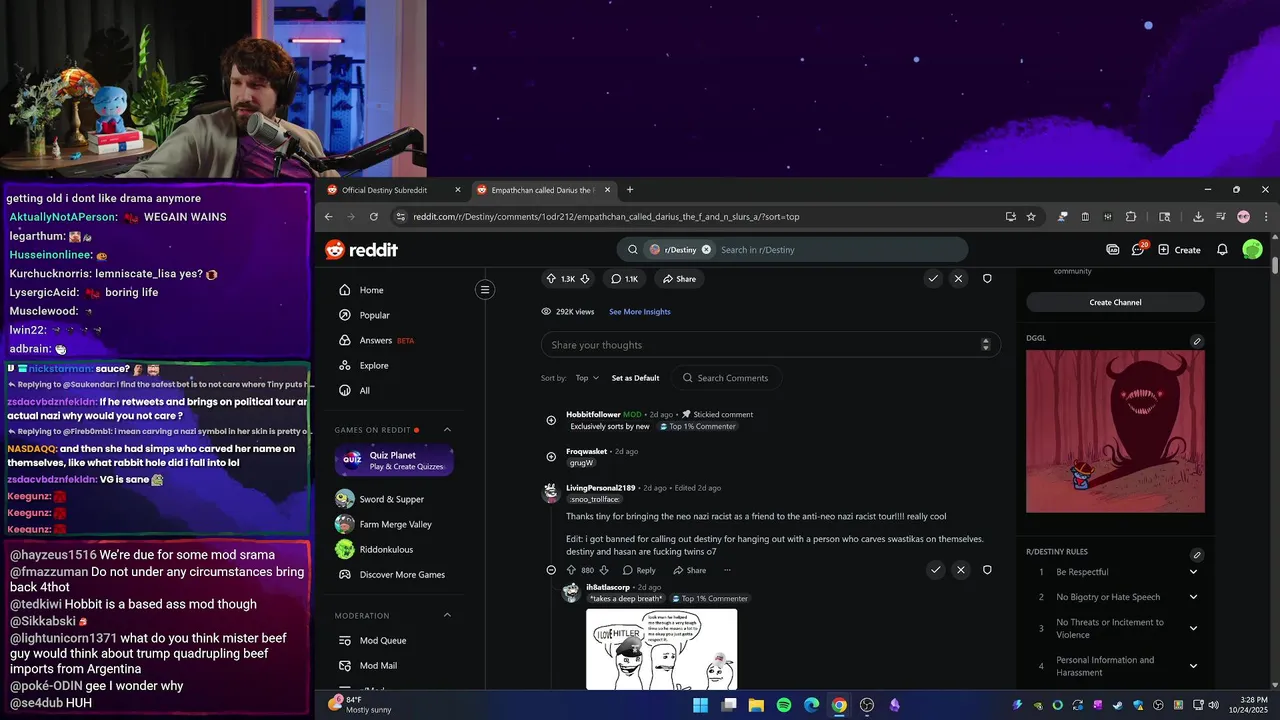Open File Explorer from the taskbar
Image resolution: width=1280 pixels, height=720 pixels.
[x=756, y=705]
